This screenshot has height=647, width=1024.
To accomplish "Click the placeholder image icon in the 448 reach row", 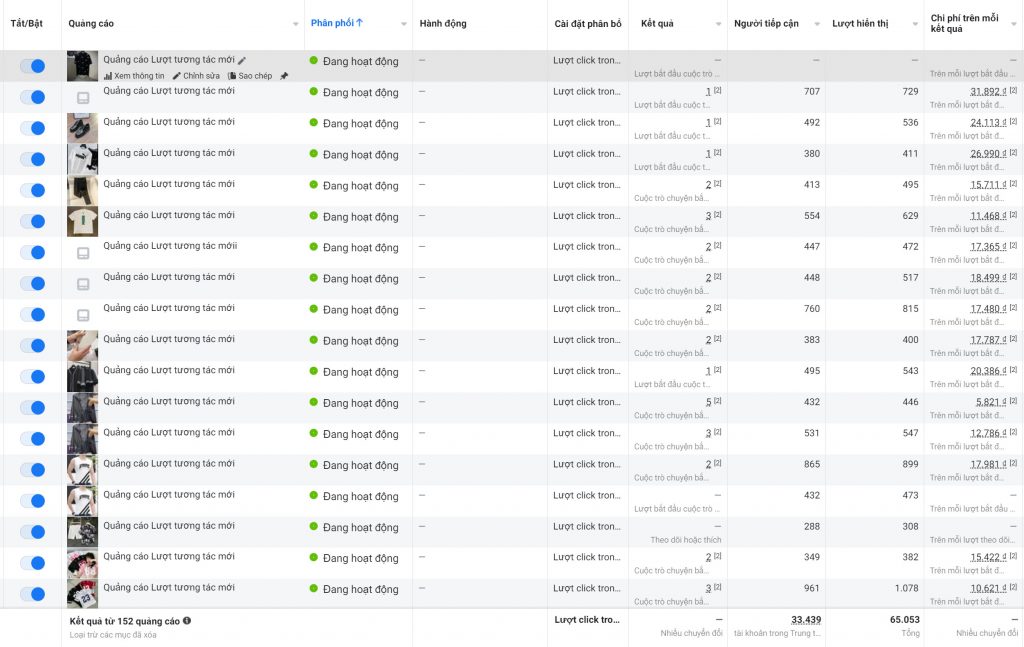I will click(83, 284).
